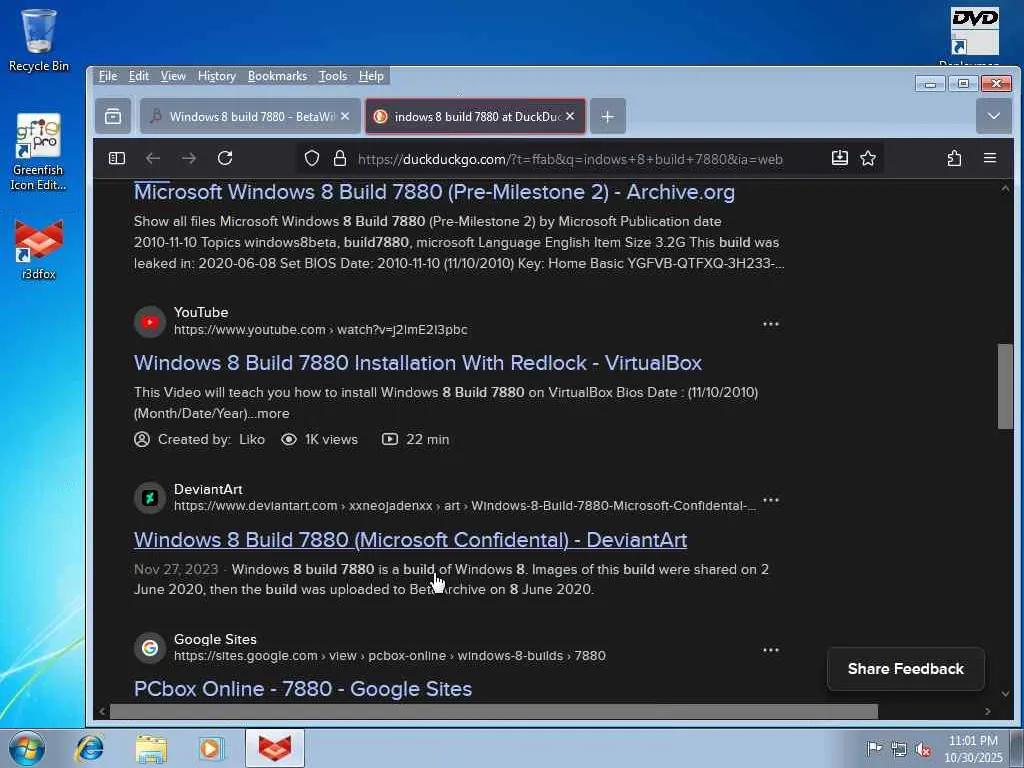
Task: Open the View menu
Action: point(173,76)
